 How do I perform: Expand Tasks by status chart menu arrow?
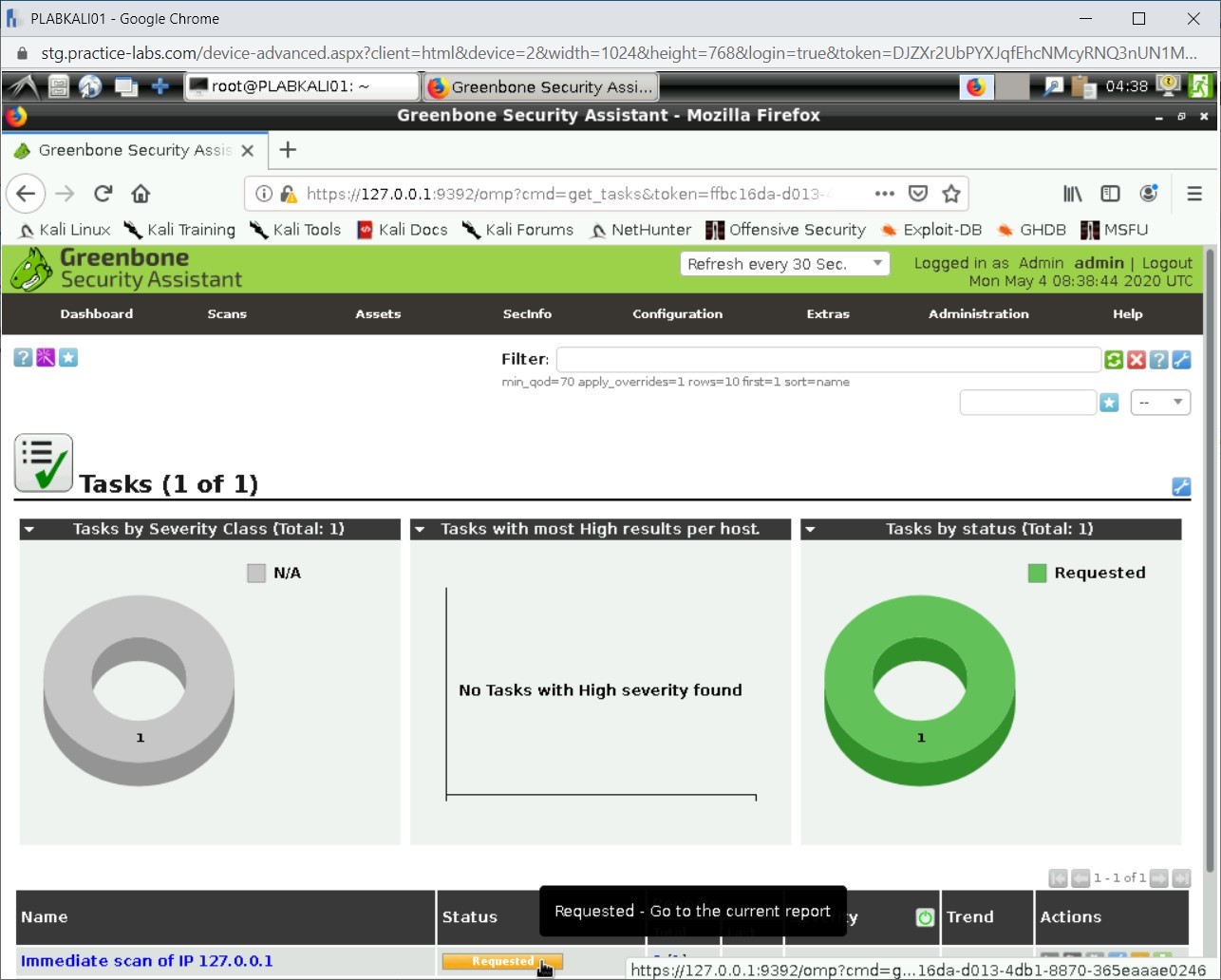point(811,530)
